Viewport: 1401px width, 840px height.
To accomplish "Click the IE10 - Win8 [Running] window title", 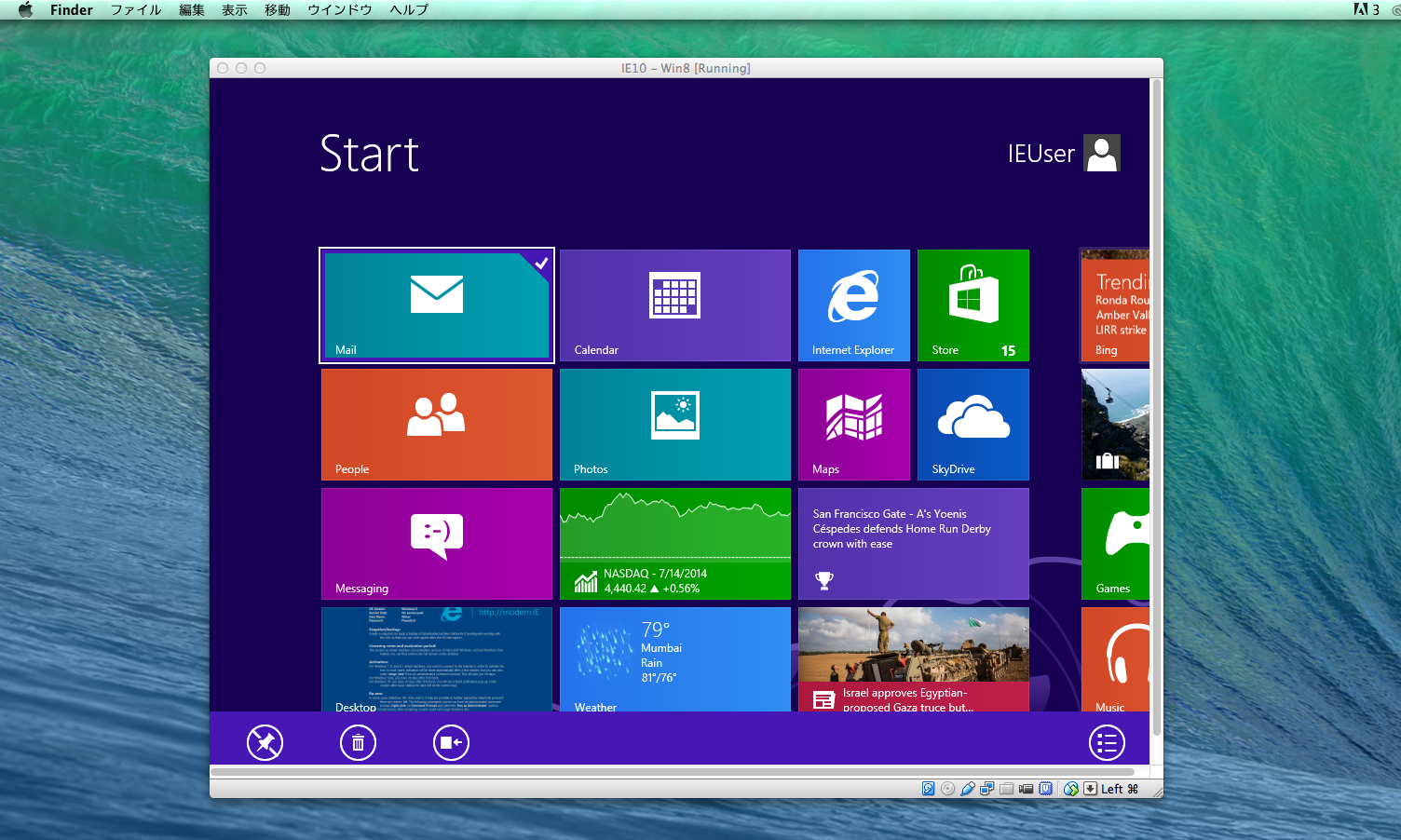I will pyautogui.click(x=686, y=68).
